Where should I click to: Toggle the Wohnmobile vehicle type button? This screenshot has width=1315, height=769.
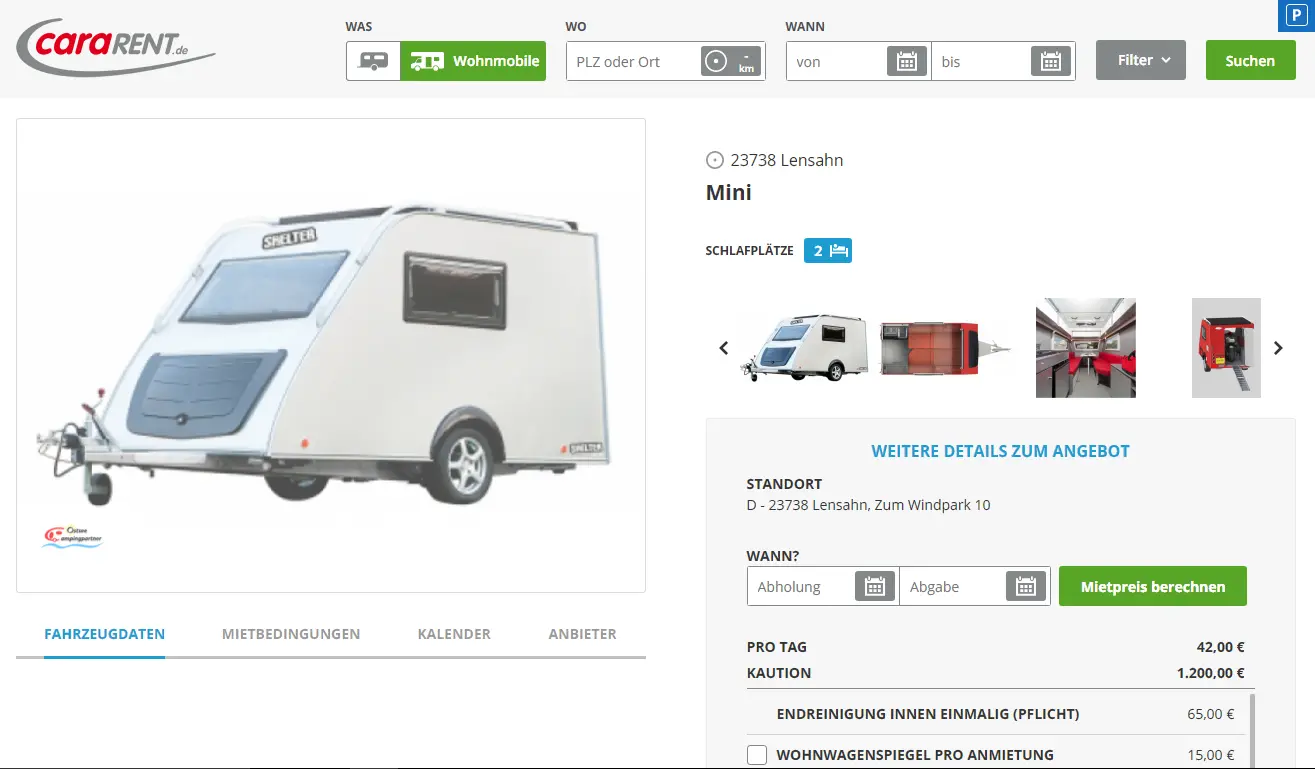[473, 61]
